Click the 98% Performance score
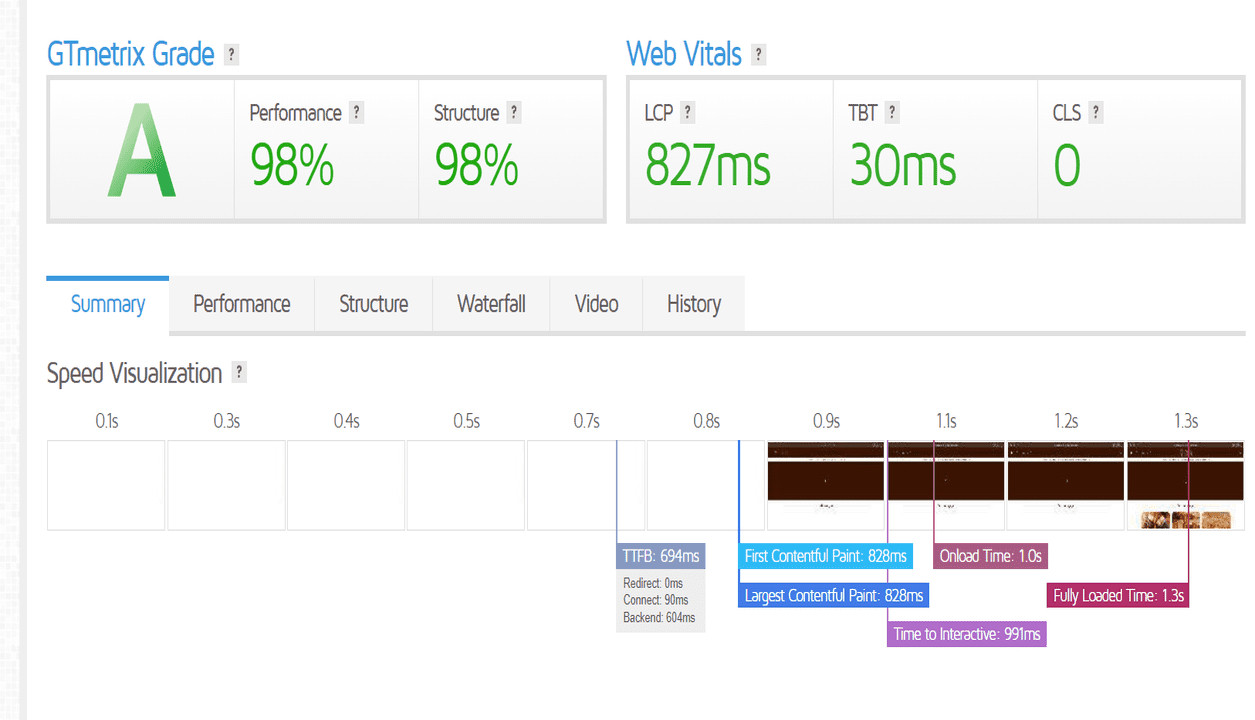 [x=292, y=165]
